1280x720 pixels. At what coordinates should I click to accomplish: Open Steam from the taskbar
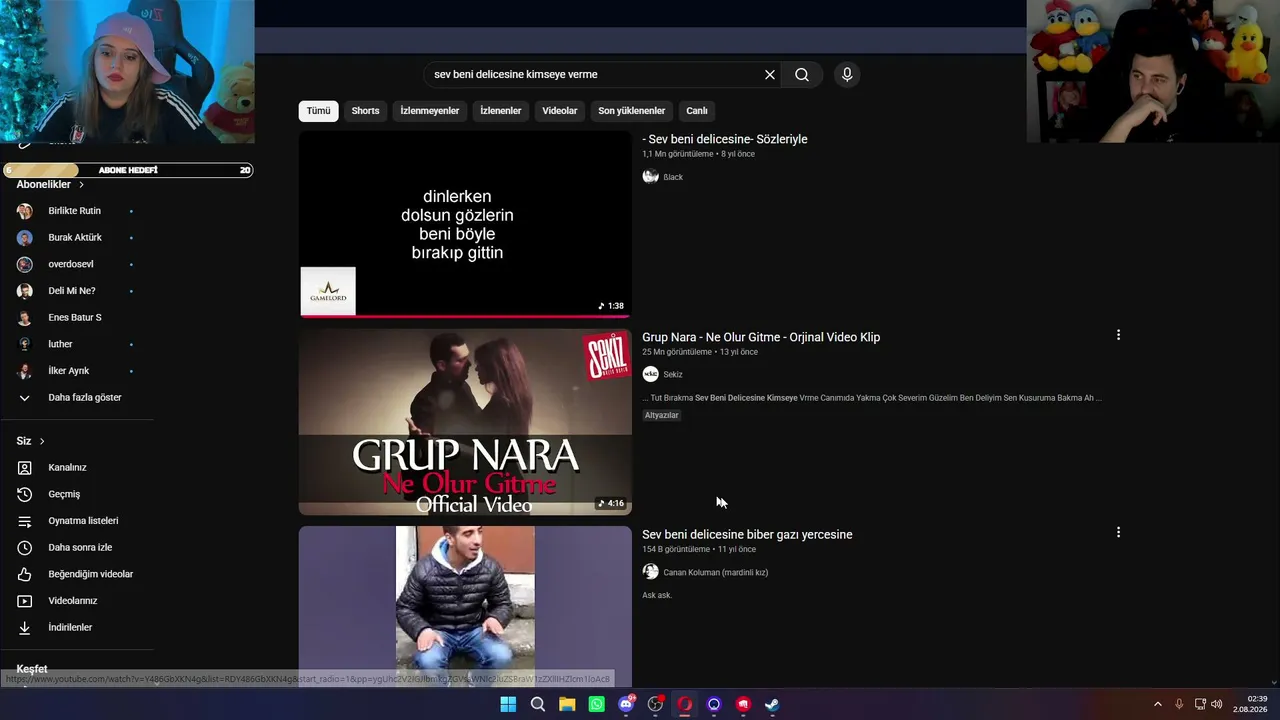(773, 704)
